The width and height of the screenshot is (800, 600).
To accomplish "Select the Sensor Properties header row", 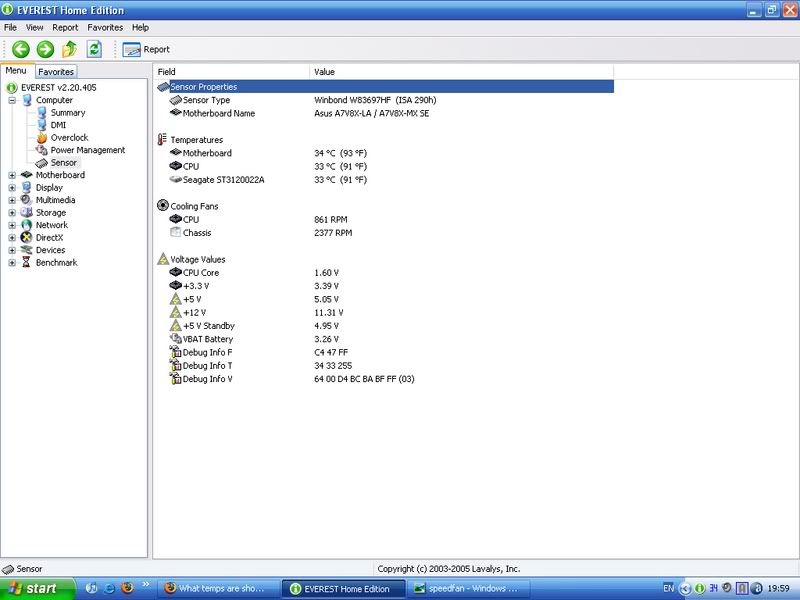I will (x=385, y=87).
